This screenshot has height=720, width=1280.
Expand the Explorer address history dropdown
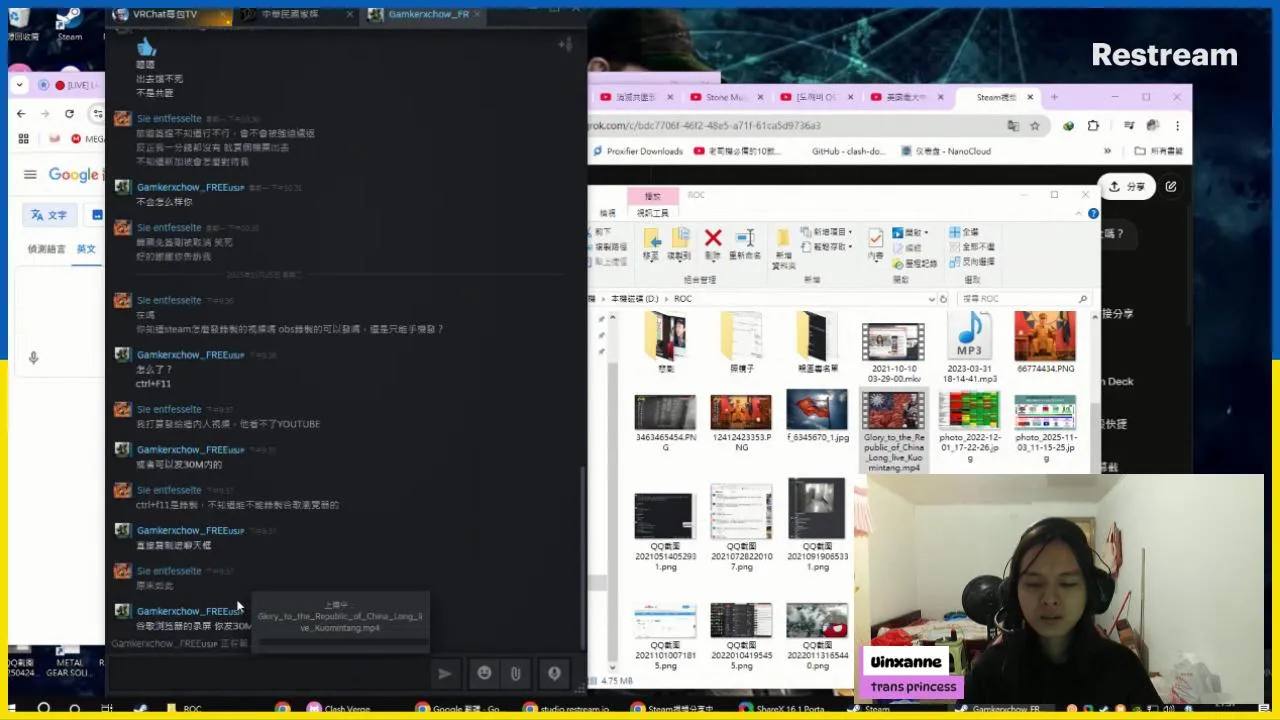click(930, 299)
